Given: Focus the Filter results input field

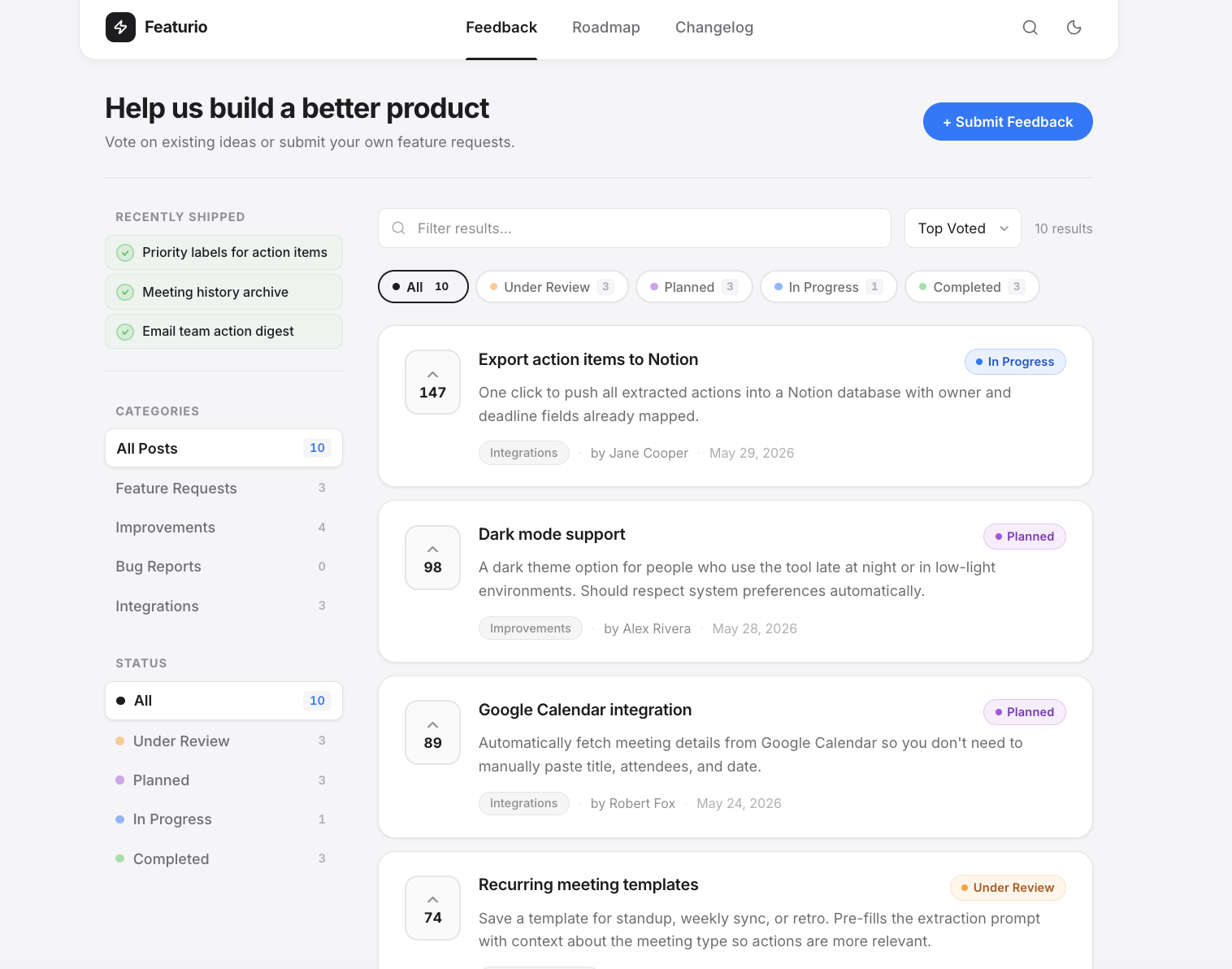Looking at the screenshot, I should [x=635, y=228].
